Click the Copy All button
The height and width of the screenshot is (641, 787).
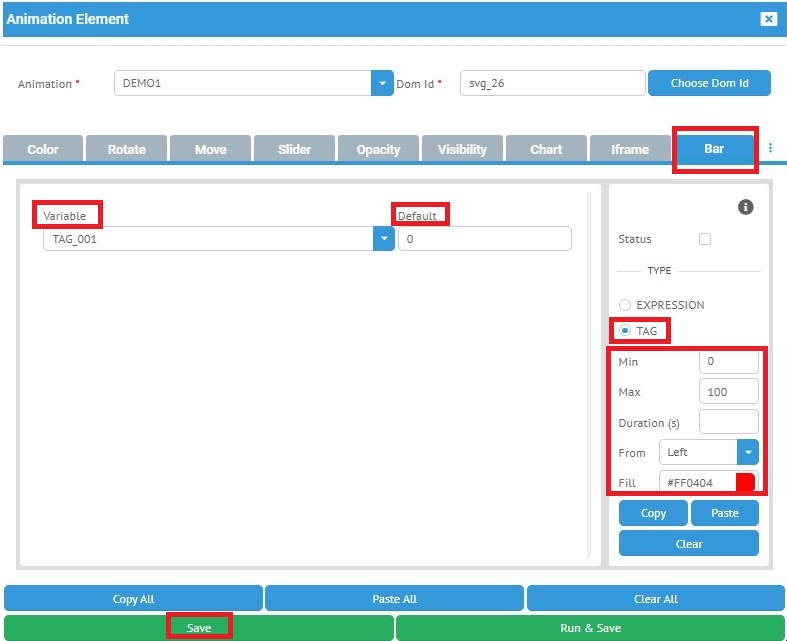133,599
